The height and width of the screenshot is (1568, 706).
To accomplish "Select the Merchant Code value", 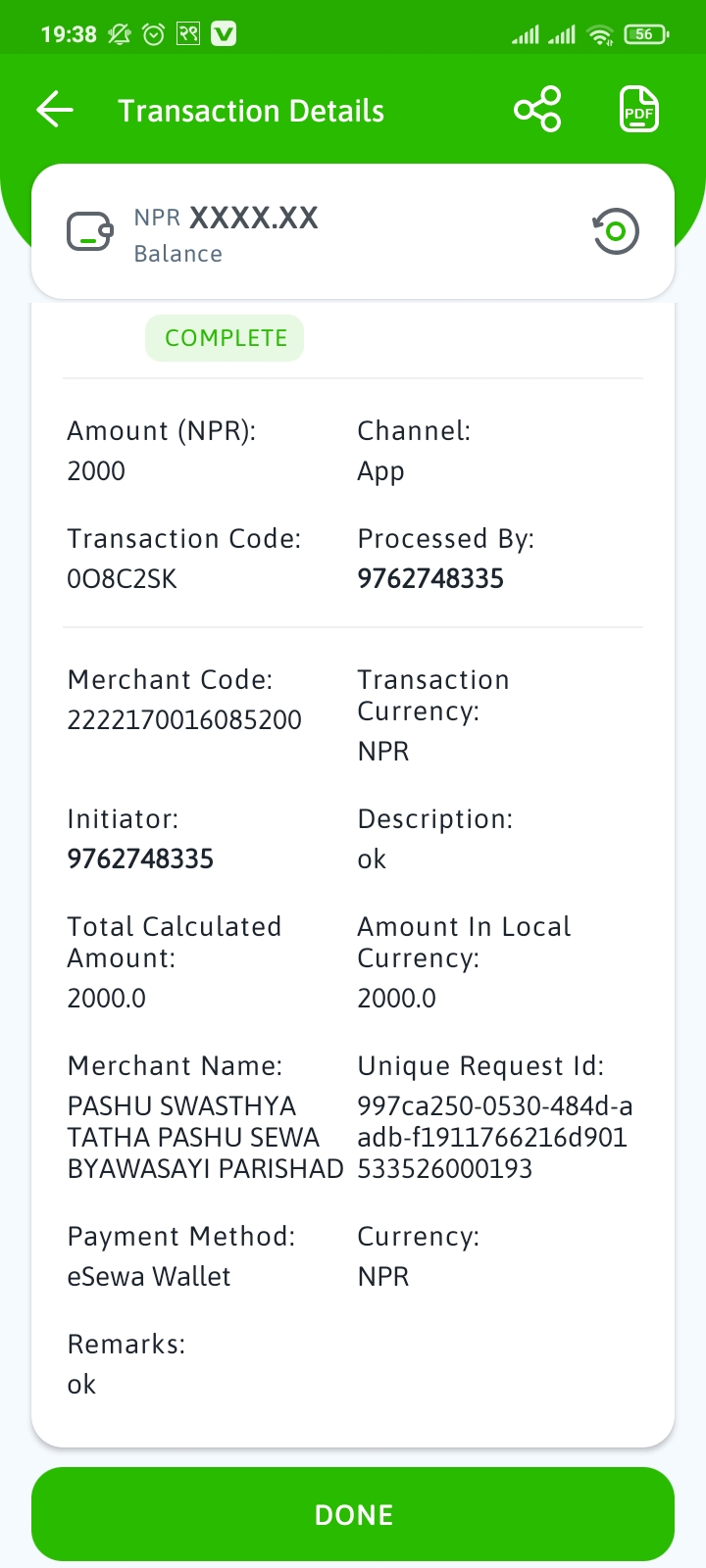I will pos(184,720).
